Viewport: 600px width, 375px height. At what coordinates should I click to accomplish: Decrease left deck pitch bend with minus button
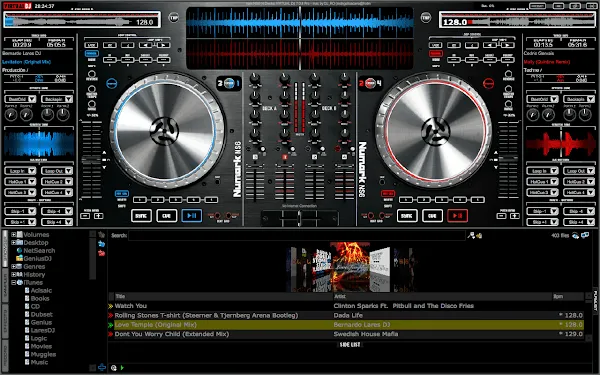coord(85,216)
